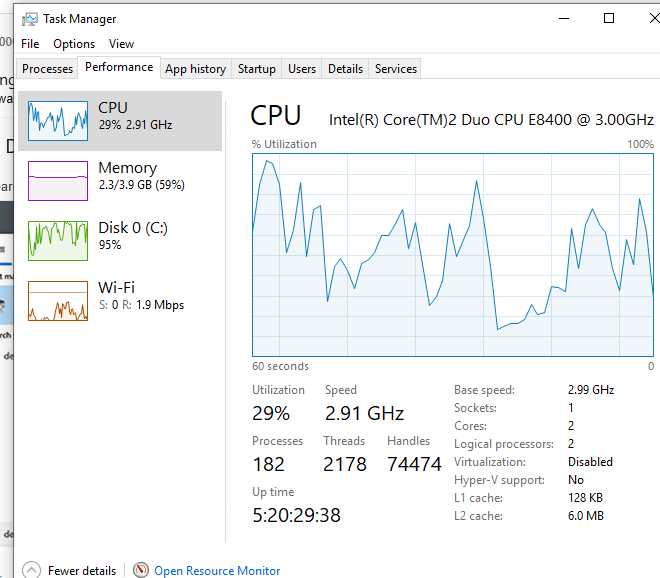
Task: Click the 100% graph scale label
Action: pos(641,144)
